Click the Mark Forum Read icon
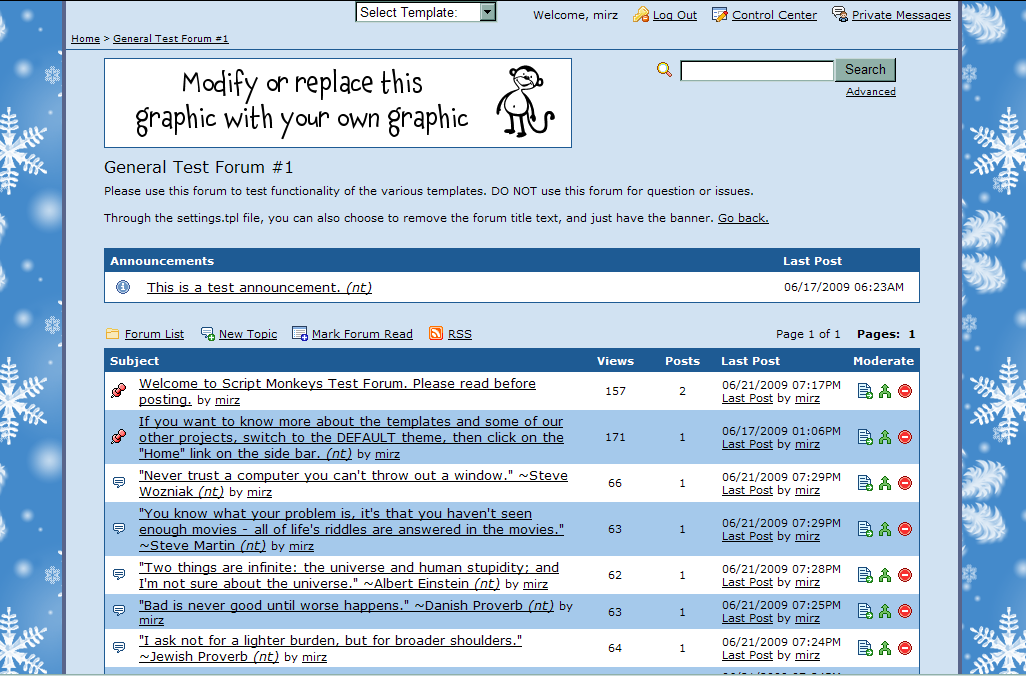1026x676 pixels. click(x=300, y=334)
